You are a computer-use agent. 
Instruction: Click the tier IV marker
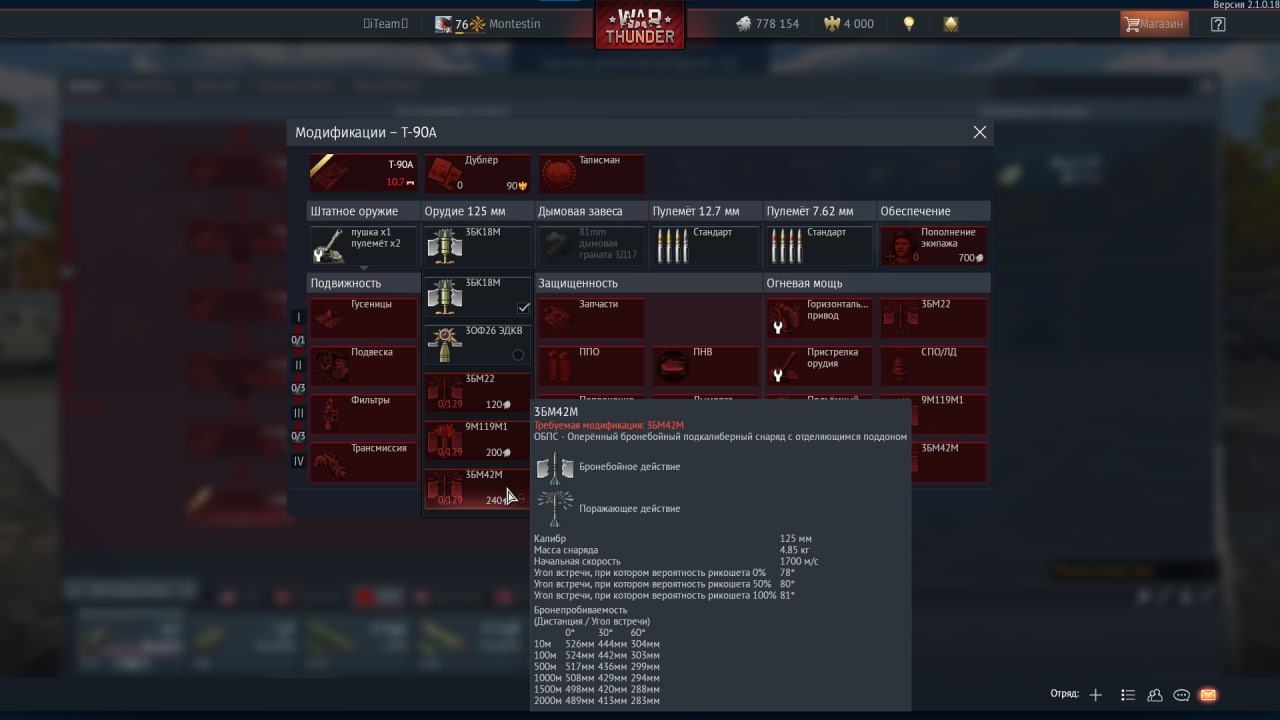pyautogui.click(x=298, y=461)
